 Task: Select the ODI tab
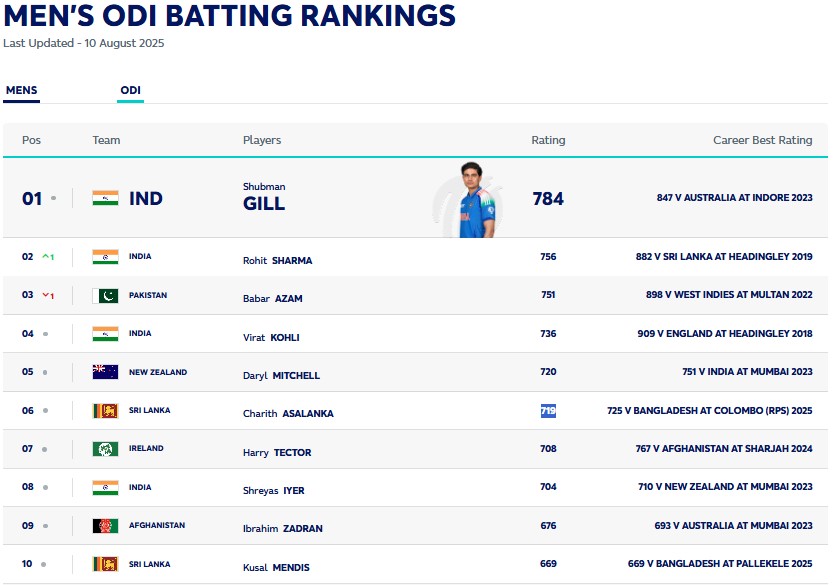tap(130, 91)
